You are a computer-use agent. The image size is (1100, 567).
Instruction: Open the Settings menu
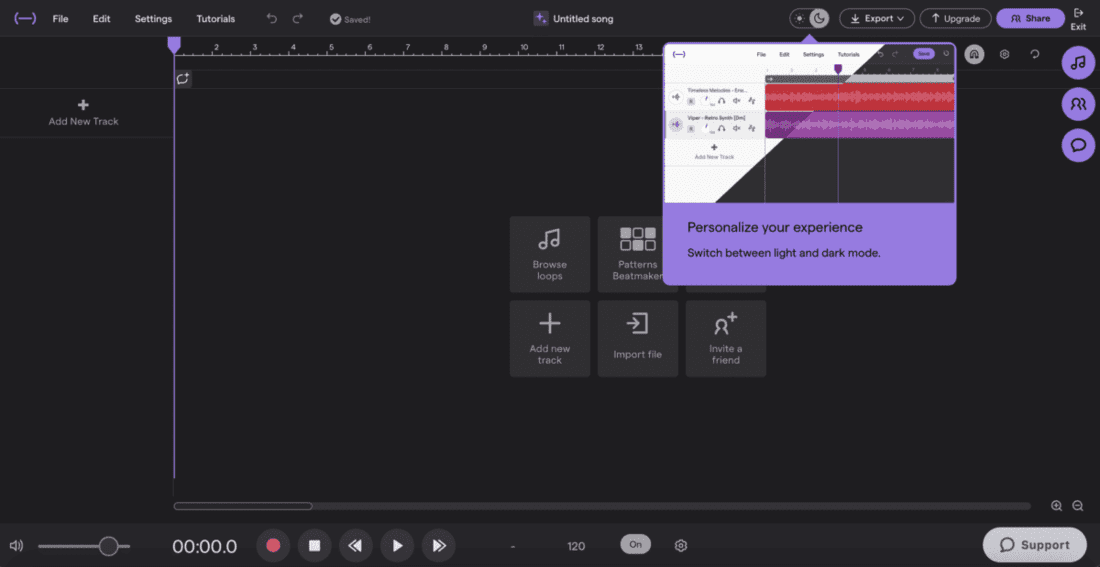tap(153, 19)
